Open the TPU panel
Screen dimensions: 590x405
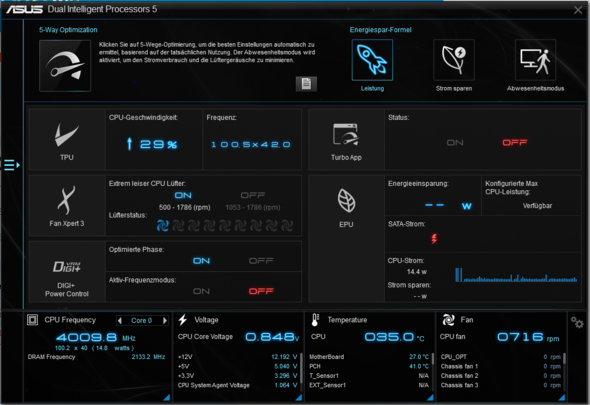(67, 140)
